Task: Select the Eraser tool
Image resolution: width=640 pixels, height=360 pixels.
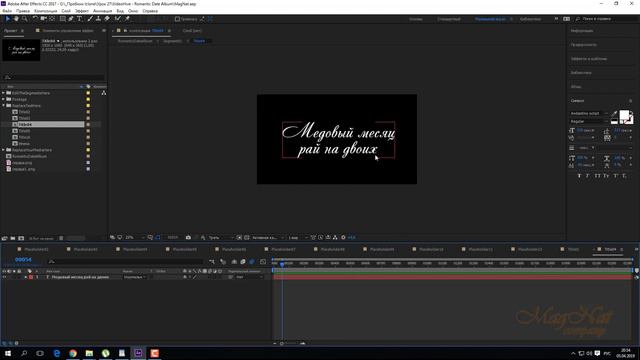Action: point(107,19)
